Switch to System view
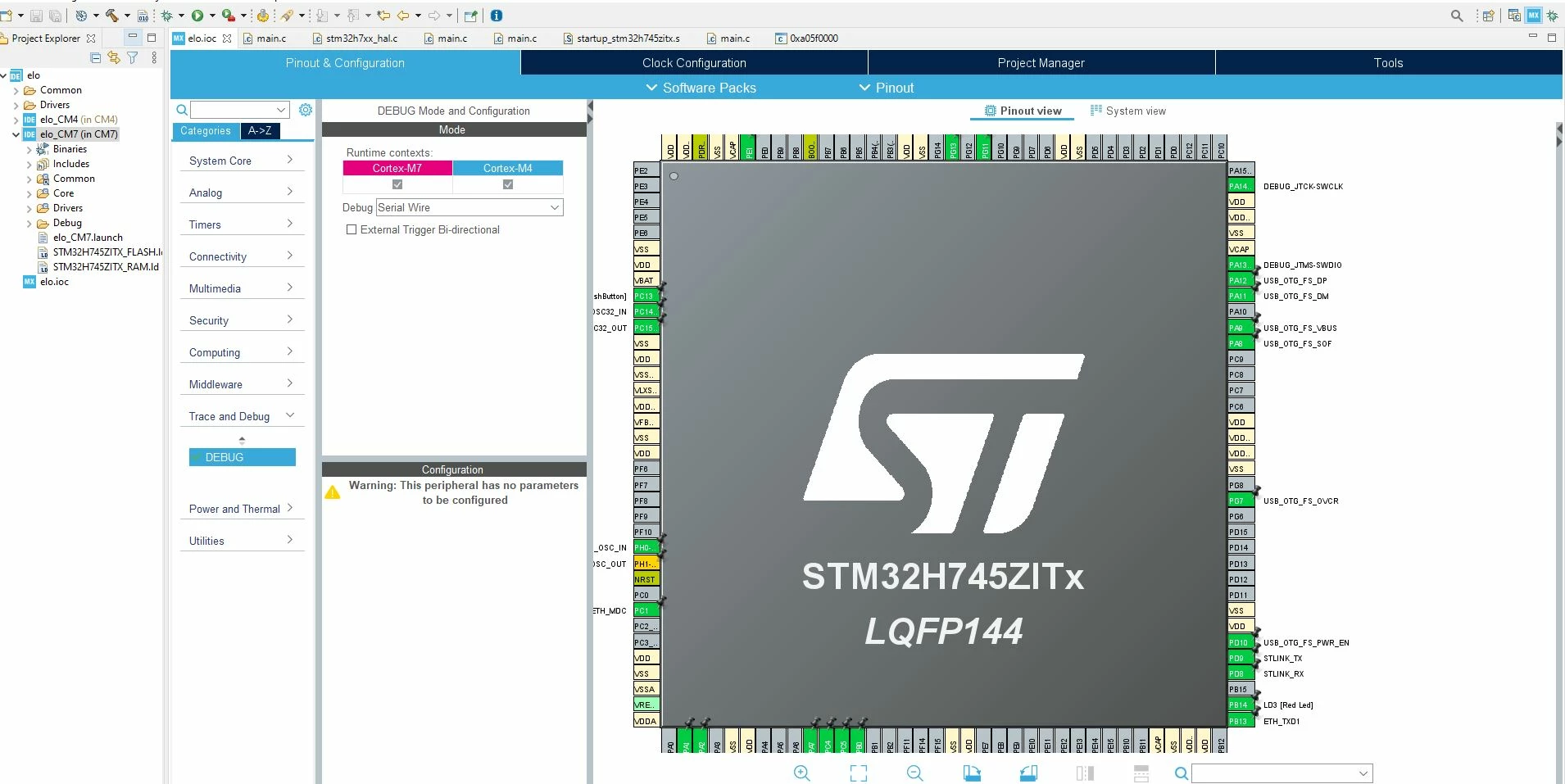This screenshot has width=1565, height=784. (1128, 111)
